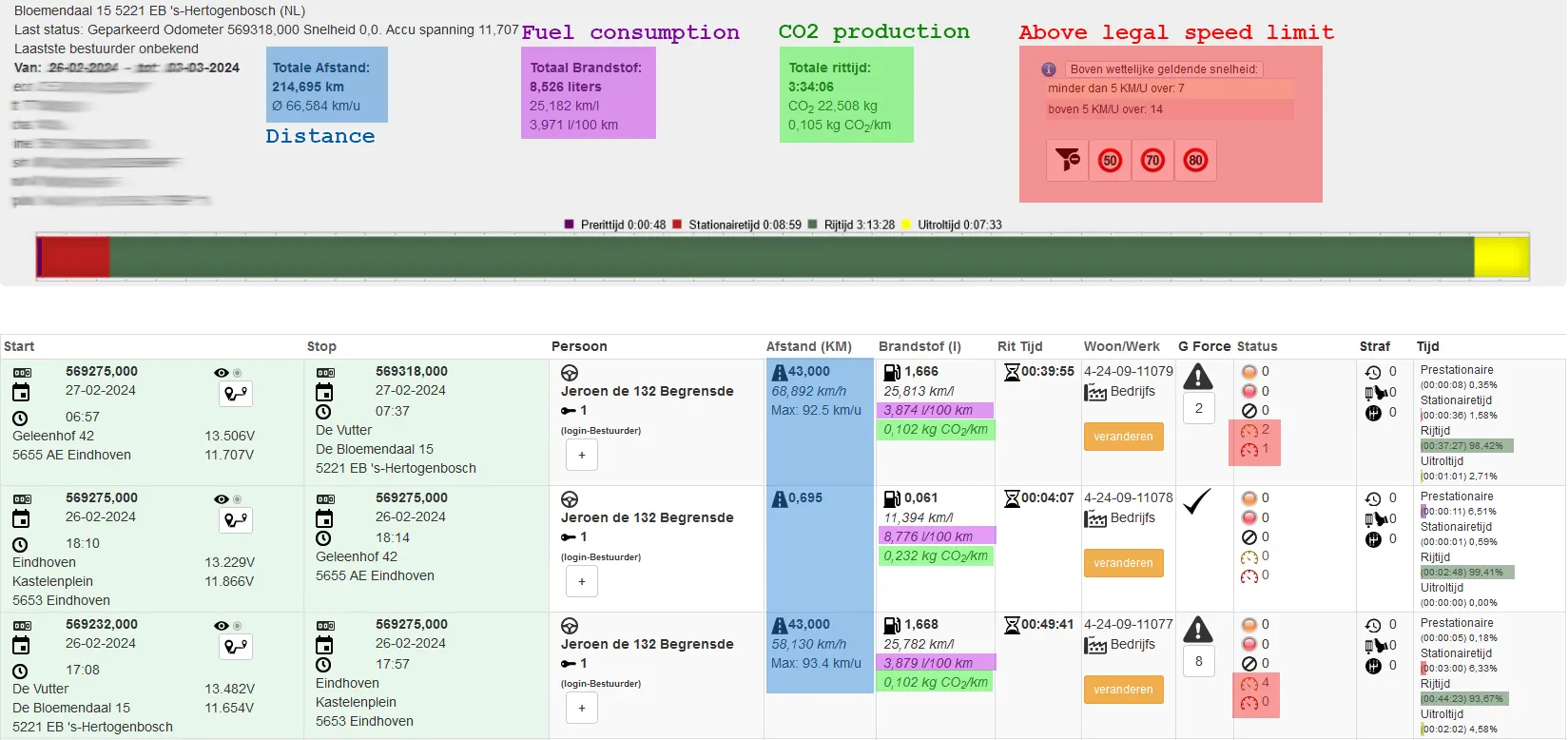Click Bedrijfs factory icon in 4-24-09-11077 row
Screen dimensions: 1568x740
pos(1095,645)
